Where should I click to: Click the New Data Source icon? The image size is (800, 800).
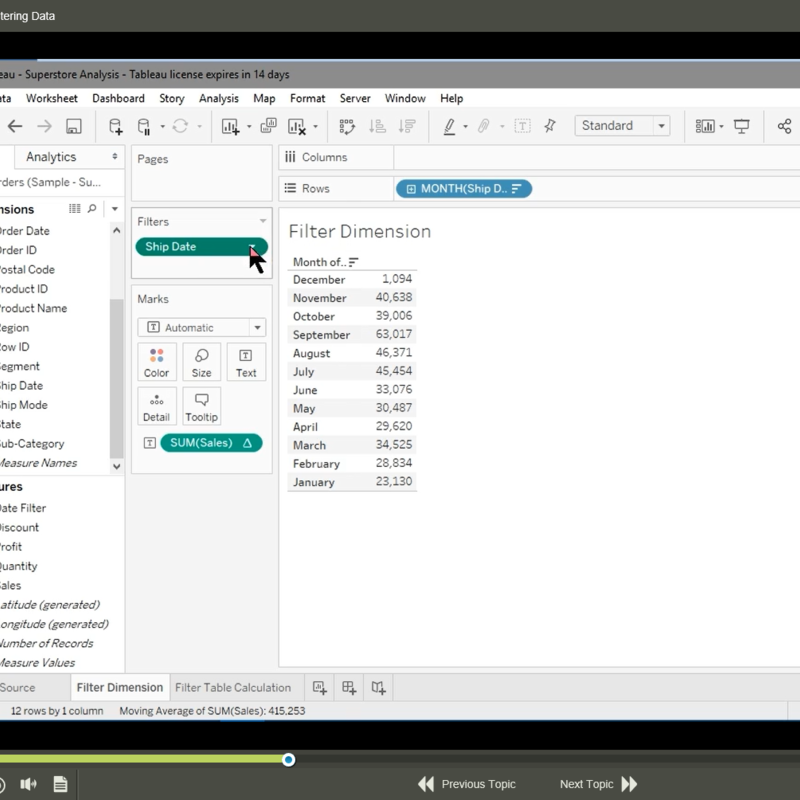(x=116, y=126)
